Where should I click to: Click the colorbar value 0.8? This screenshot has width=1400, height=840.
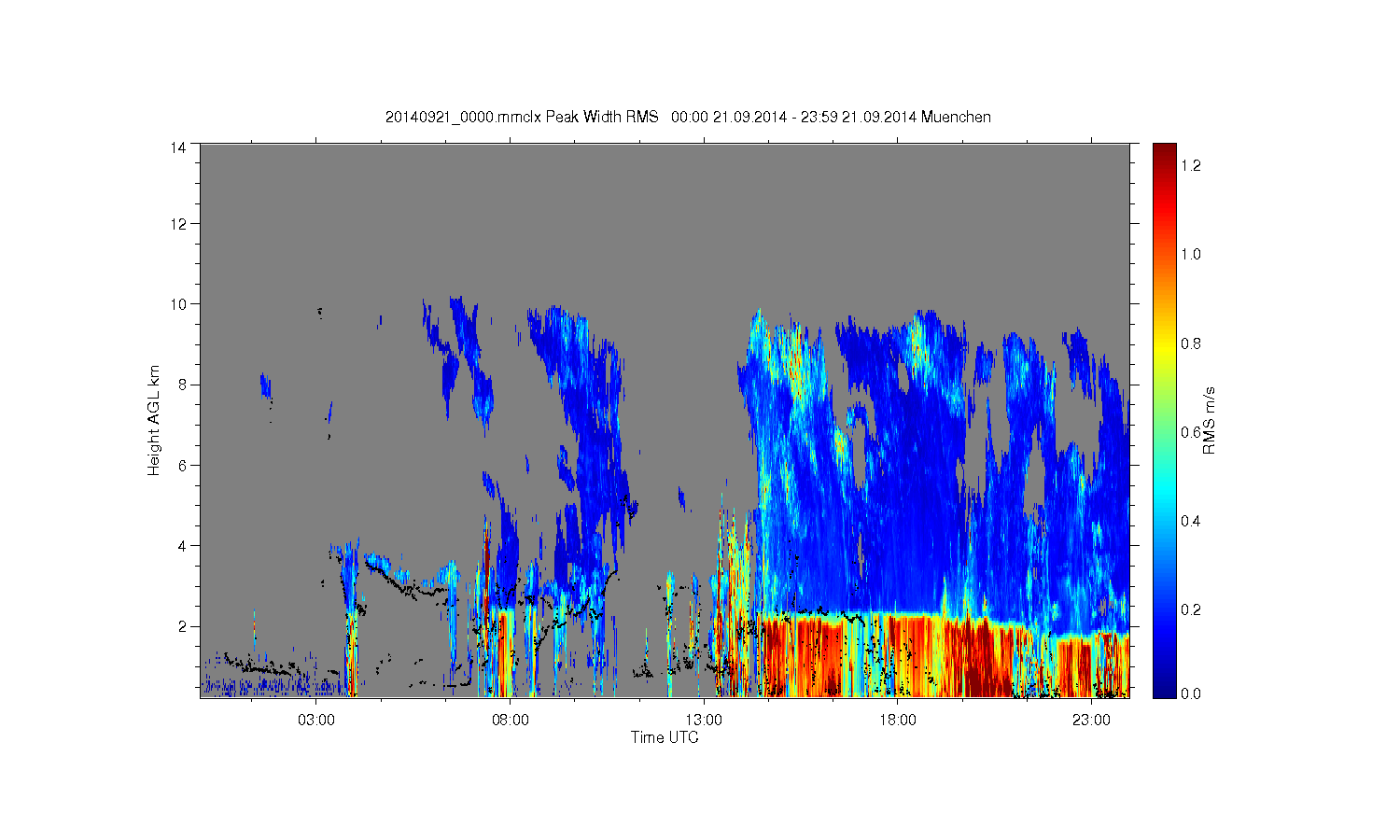(x=1191, y=343)
